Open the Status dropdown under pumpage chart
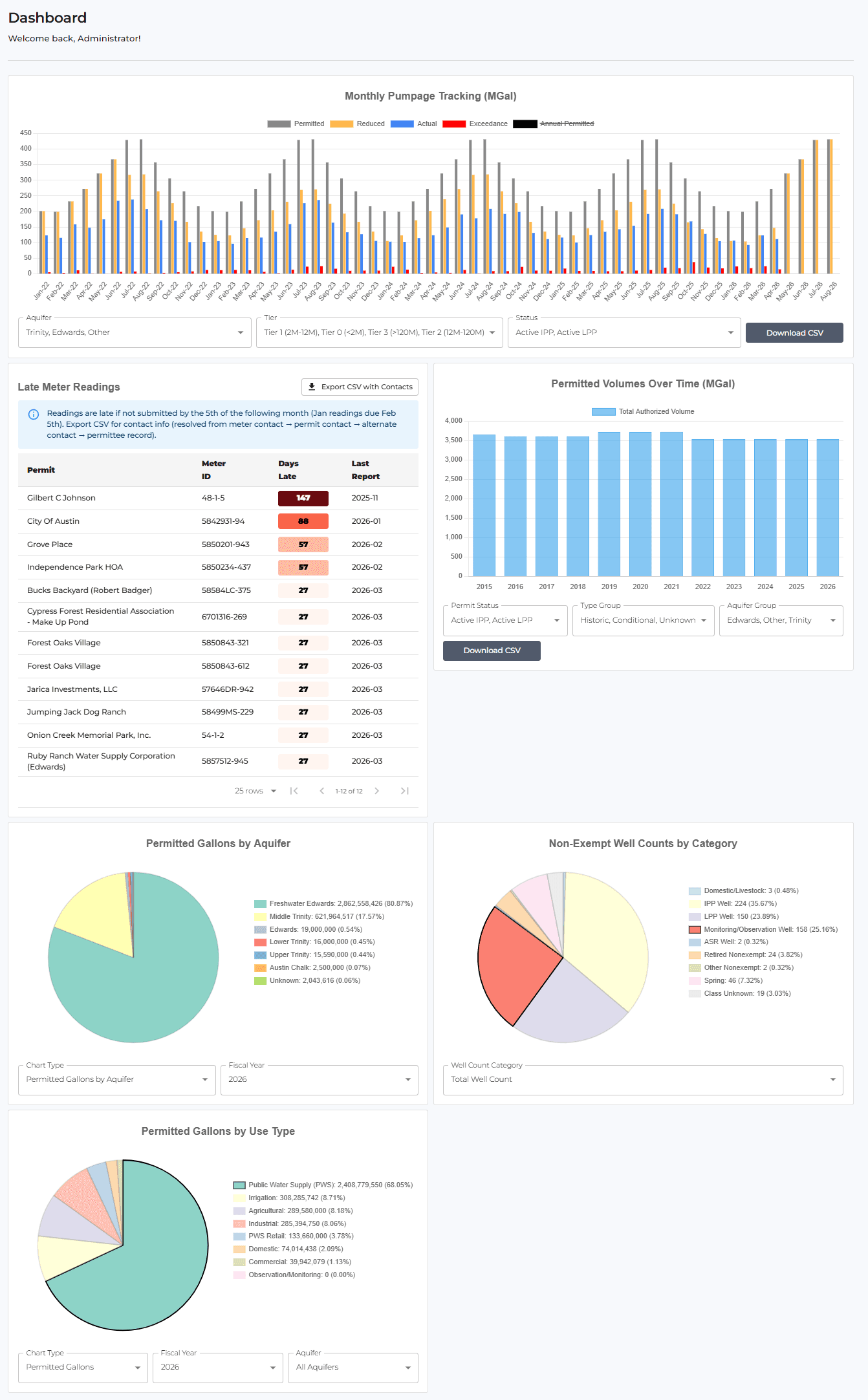 point(624,332)
